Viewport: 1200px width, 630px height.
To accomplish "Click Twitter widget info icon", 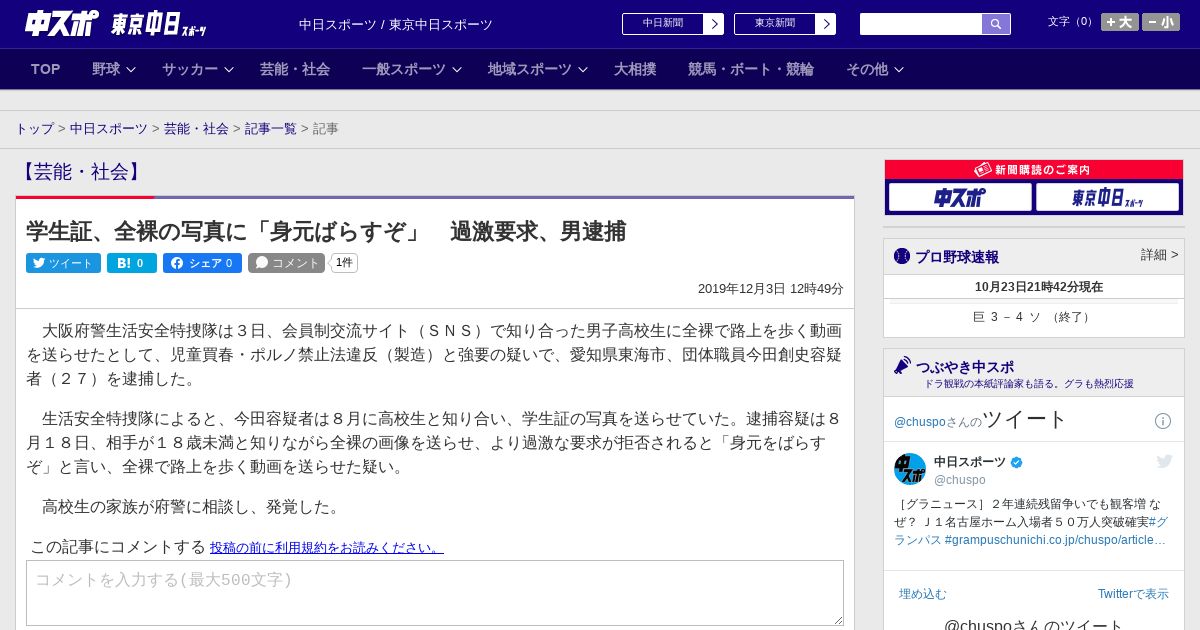I will [1163, 421].
